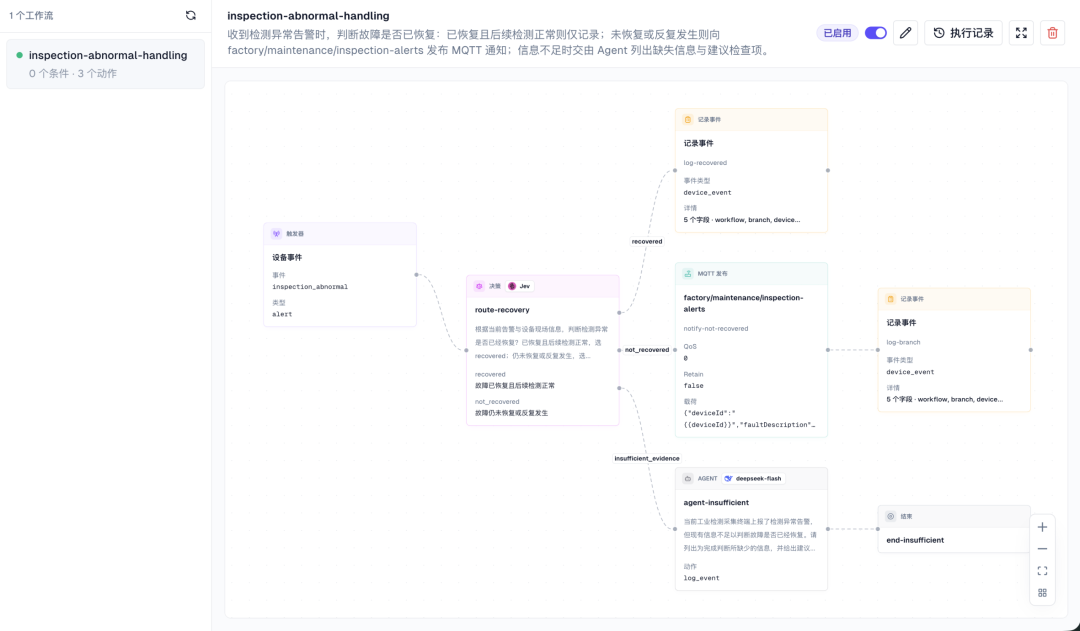Click the 1 个工作流 count label
This screenshot has height=631, width=1080.
tap(31, 15)
